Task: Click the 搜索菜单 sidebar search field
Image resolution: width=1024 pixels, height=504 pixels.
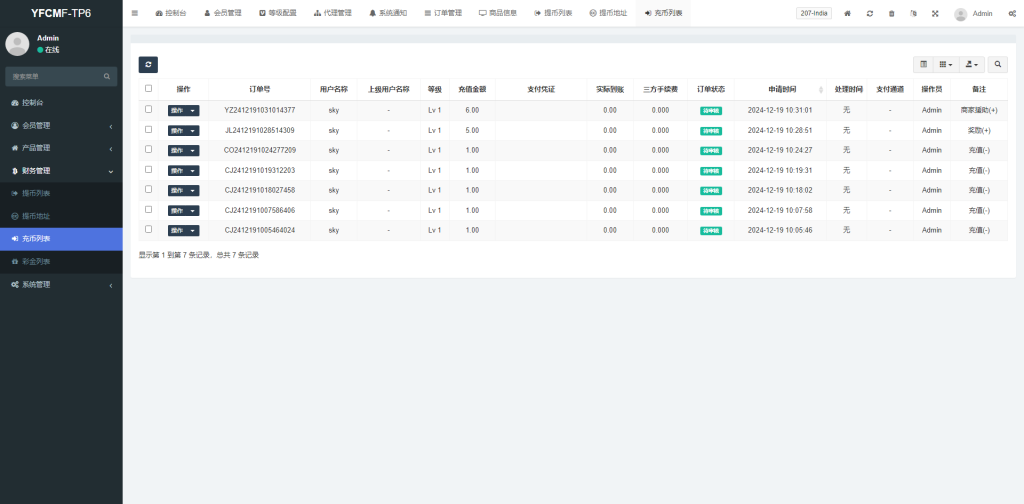Action: (x=55, y=76)
